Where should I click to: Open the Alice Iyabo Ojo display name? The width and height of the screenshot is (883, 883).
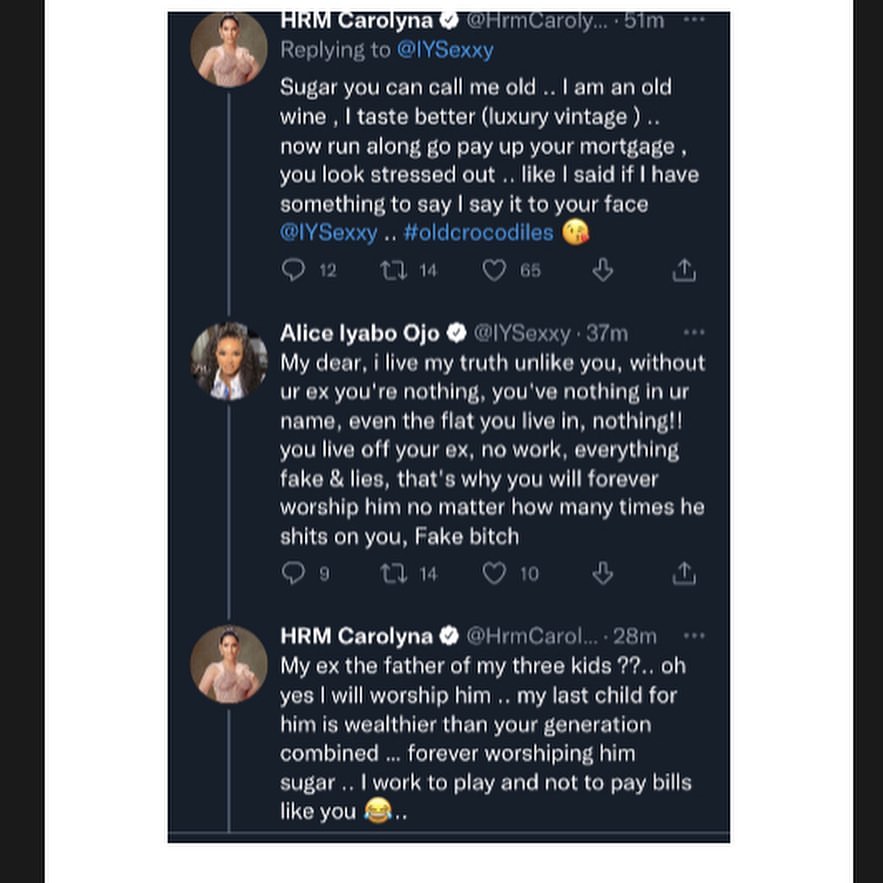tap(359, 332)
